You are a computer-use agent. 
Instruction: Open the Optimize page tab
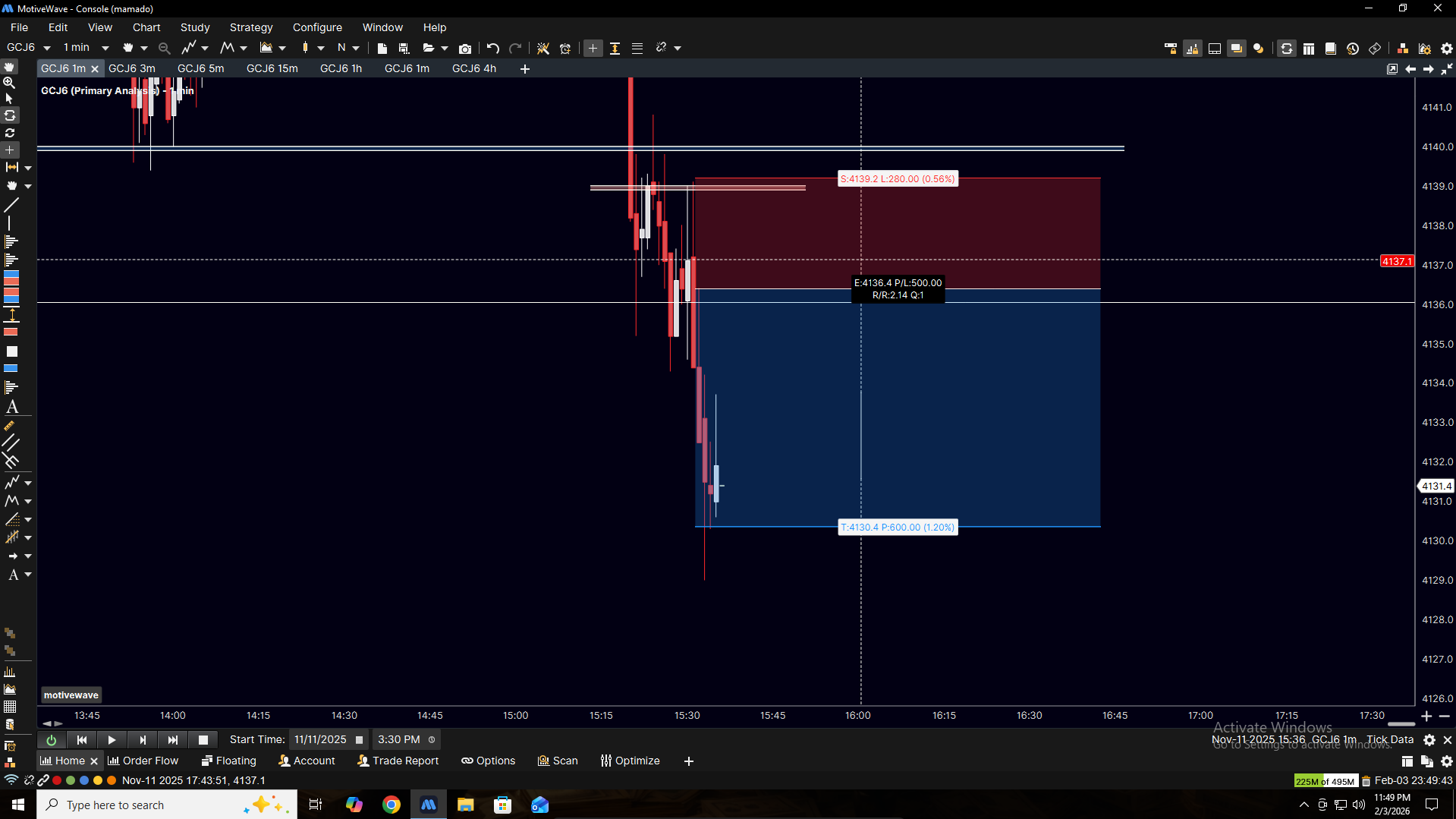pyautogui.click(x=631, y=761)
